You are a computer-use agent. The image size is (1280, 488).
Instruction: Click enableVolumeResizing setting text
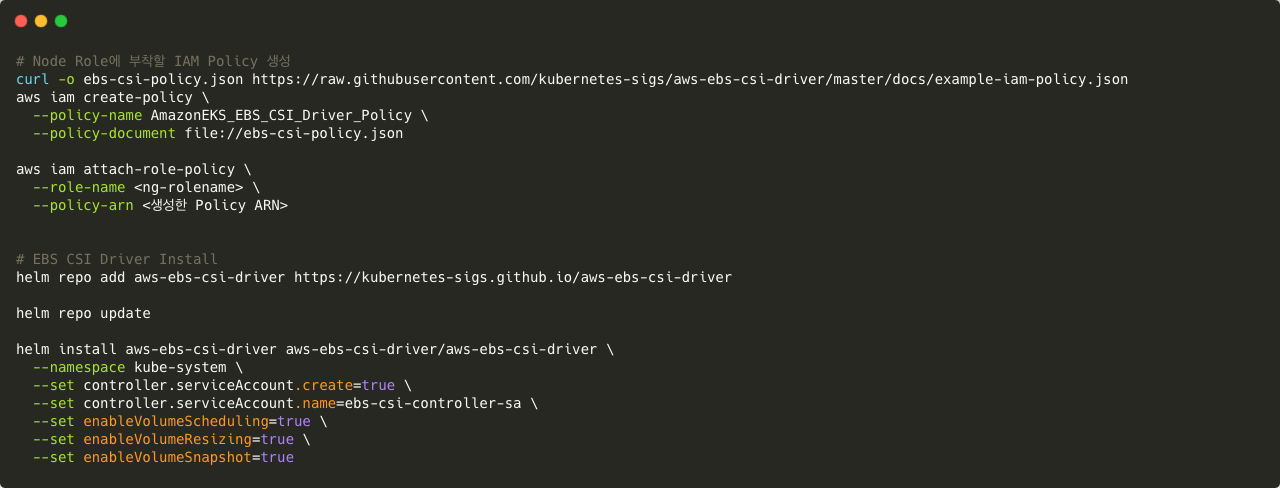pos(167,439)
